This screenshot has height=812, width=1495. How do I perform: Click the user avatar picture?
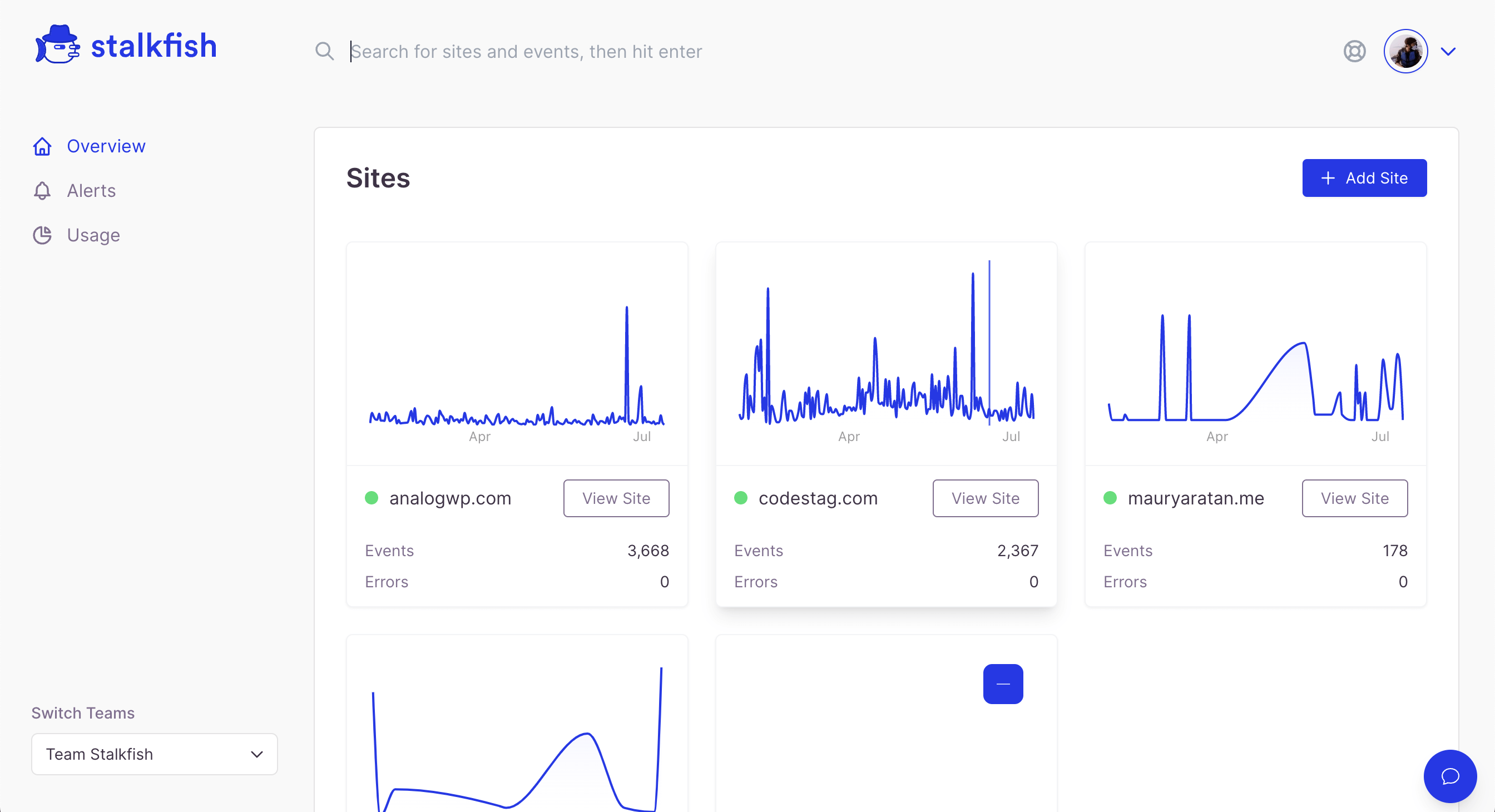click(x=1405, y=52)
